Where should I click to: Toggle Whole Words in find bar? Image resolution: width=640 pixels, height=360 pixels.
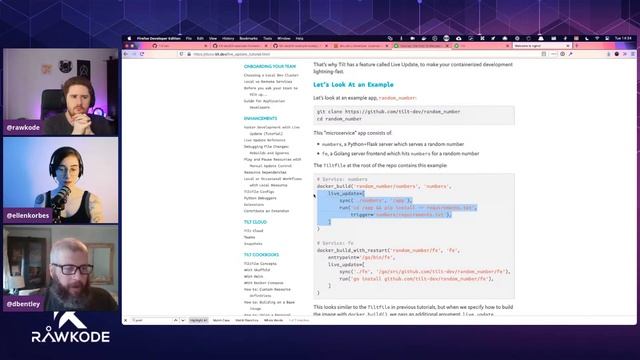click(x=273, y=320)
